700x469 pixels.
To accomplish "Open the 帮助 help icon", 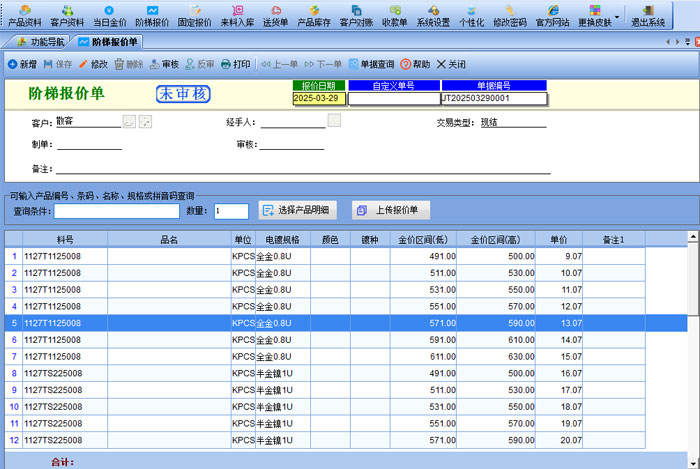I will pos(415,64).
